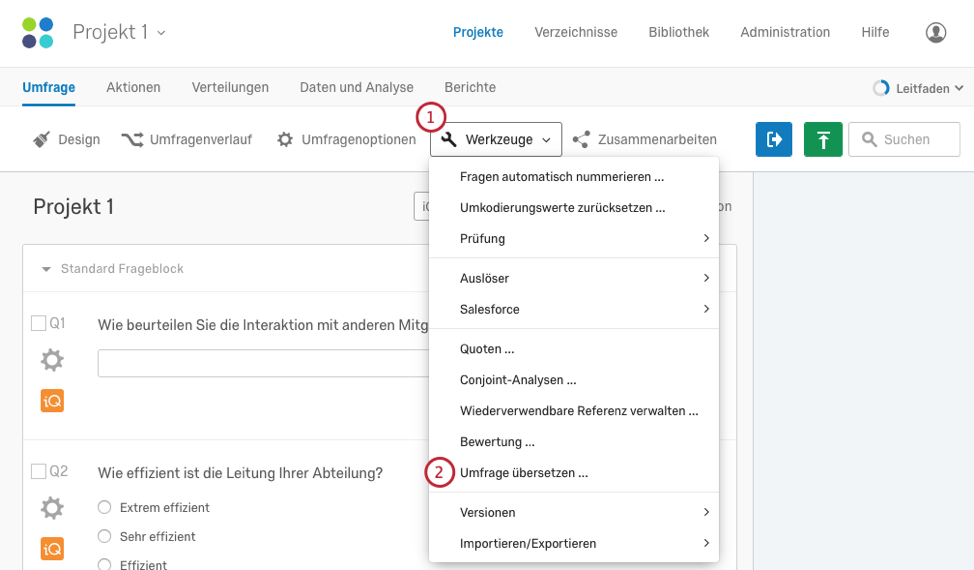Choose 'Umfrage übersetzen ...' from the menu
This screenshot has height=570, width=974.
(x=524, y=473)
